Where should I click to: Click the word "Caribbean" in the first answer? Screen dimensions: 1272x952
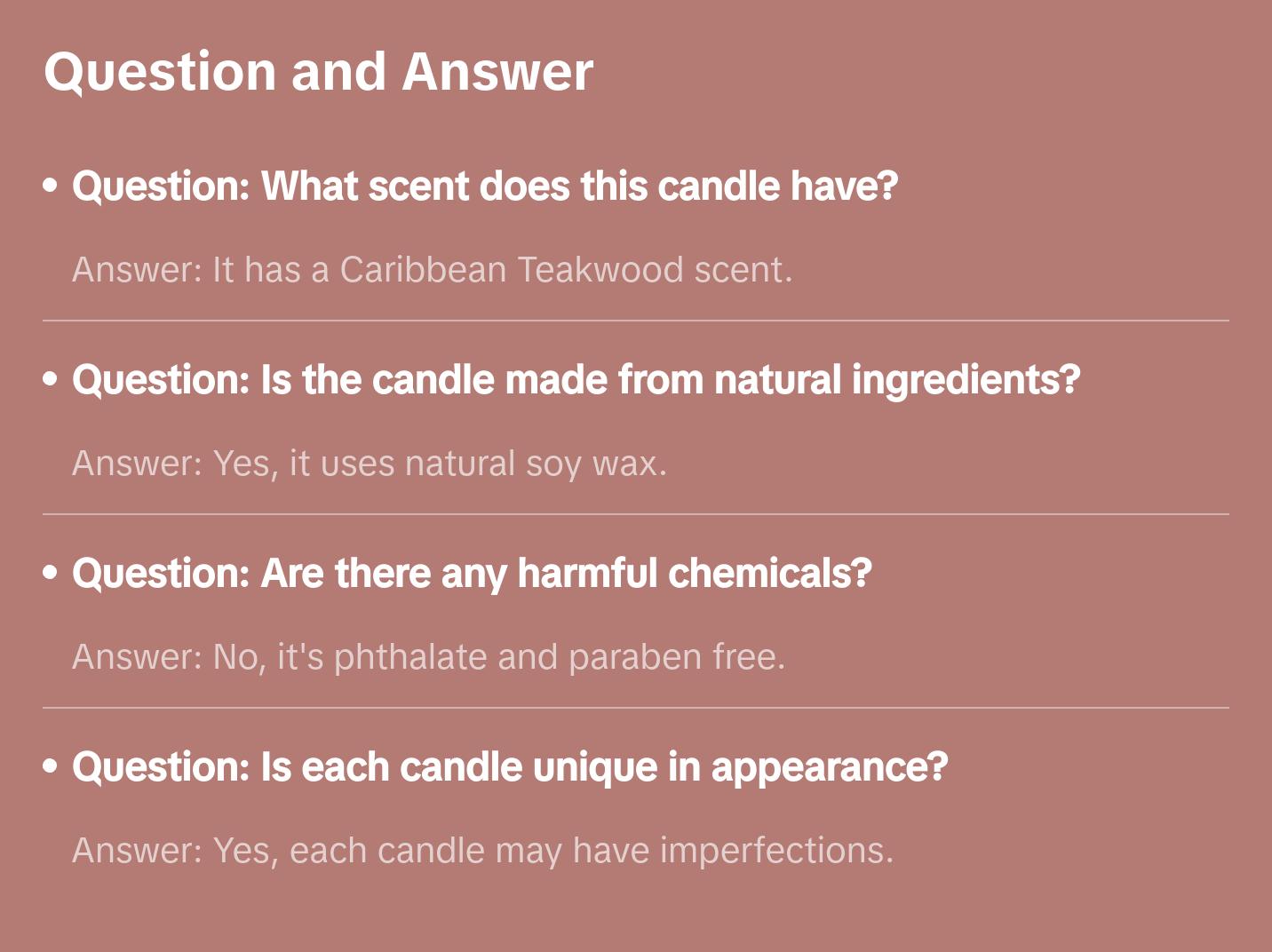[423, 270]
